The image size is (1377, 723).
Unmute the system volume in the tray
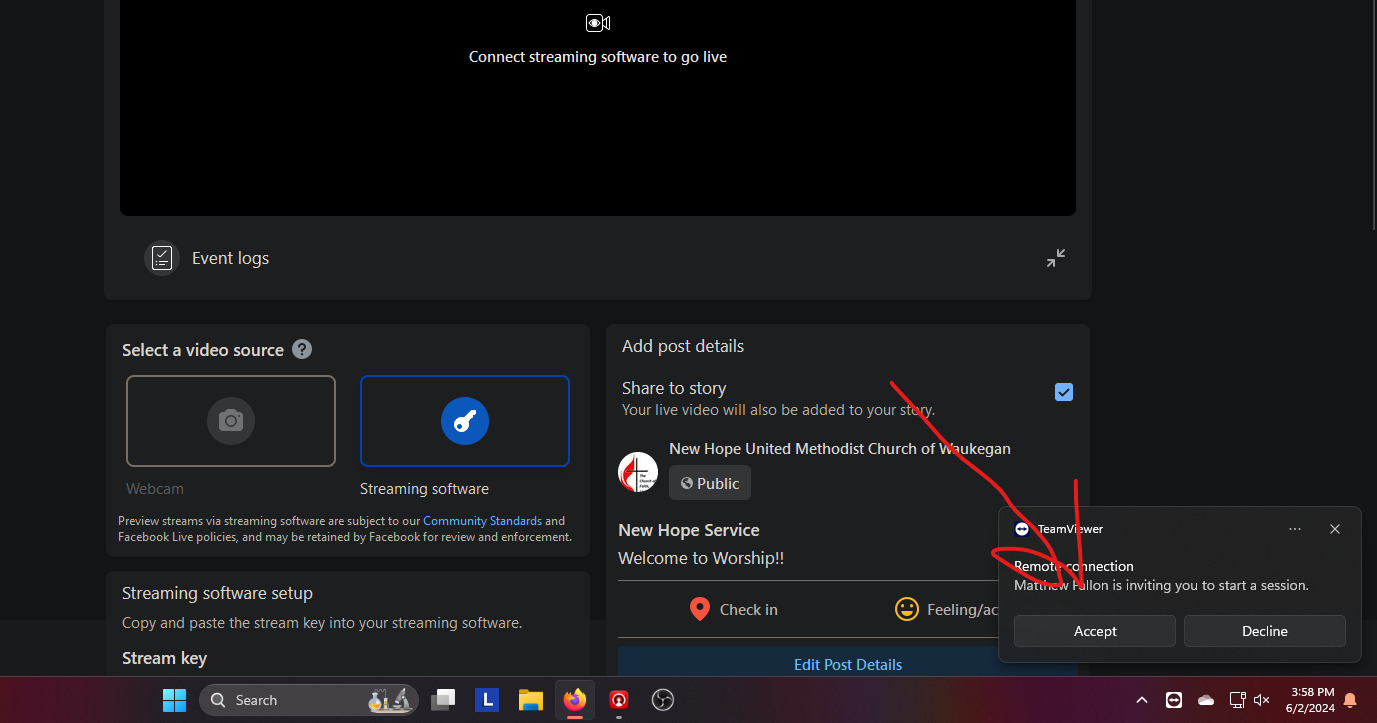tap(1261, 700)
